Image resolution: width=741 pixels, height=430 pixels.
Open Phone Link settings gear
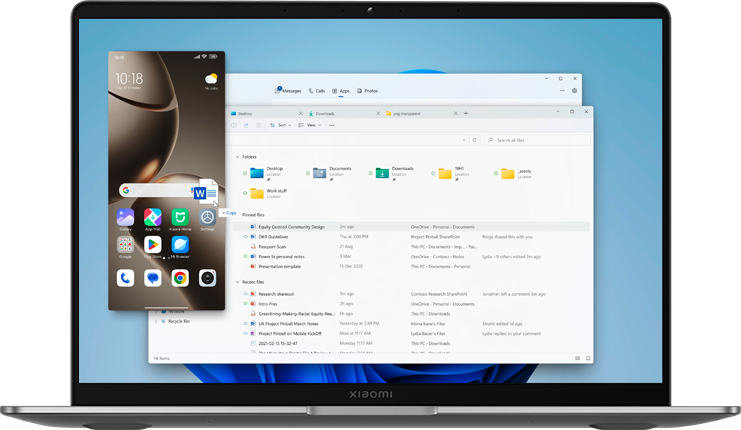[575, 91]
